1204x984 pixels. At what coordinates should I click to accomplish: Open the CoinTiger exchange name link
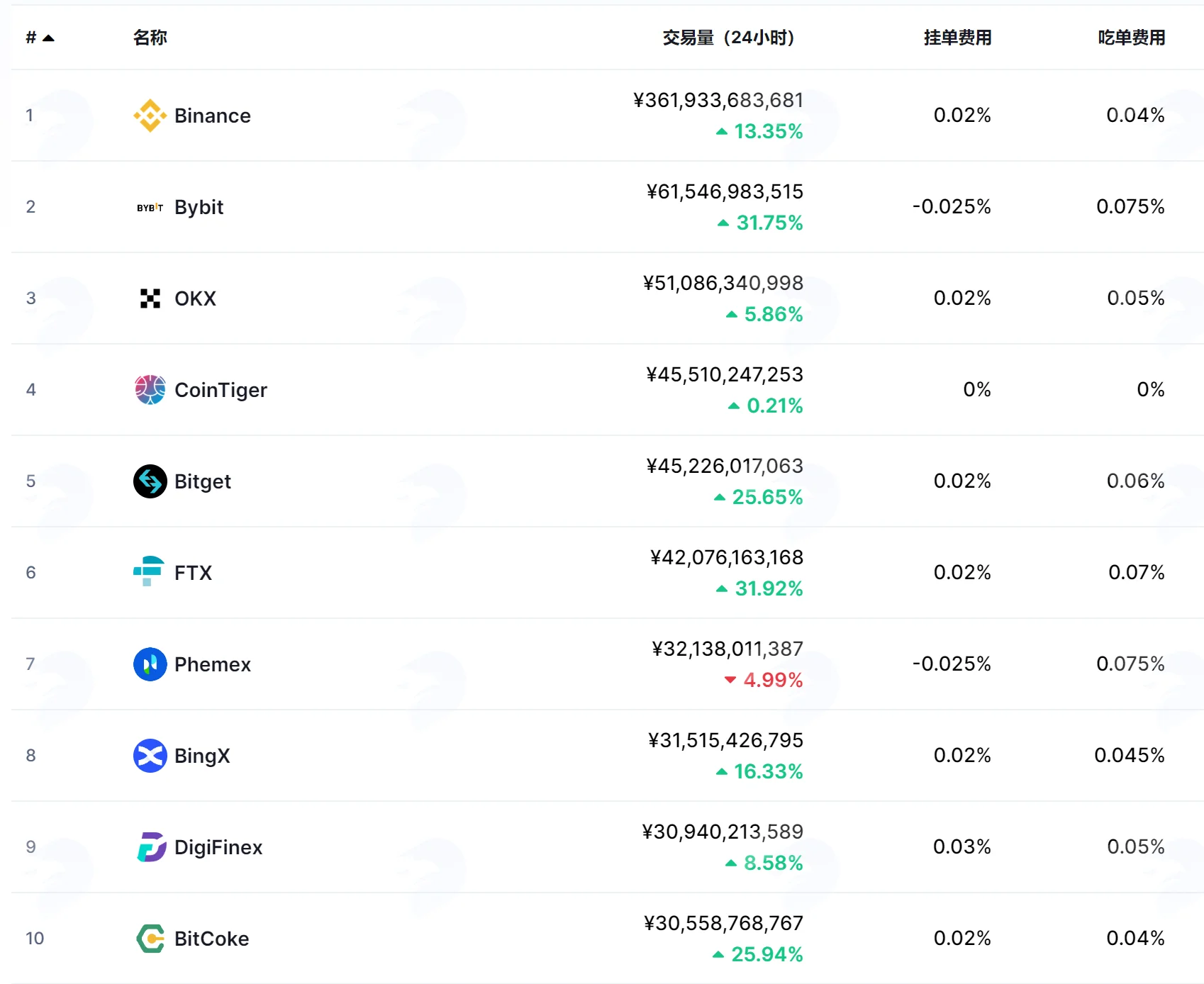click(221, 390)
